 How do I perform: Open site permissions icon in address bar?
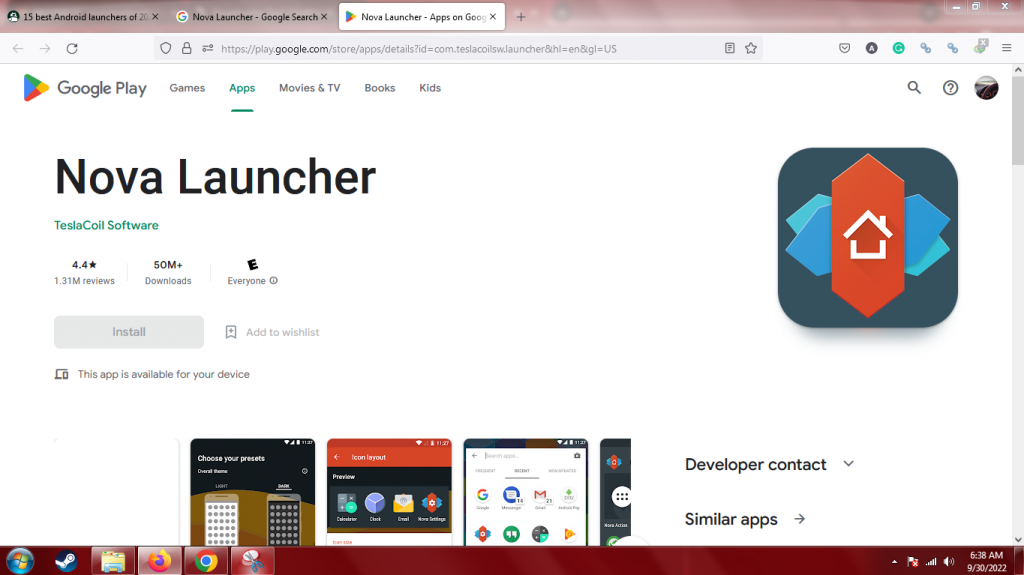click(208, 48)
